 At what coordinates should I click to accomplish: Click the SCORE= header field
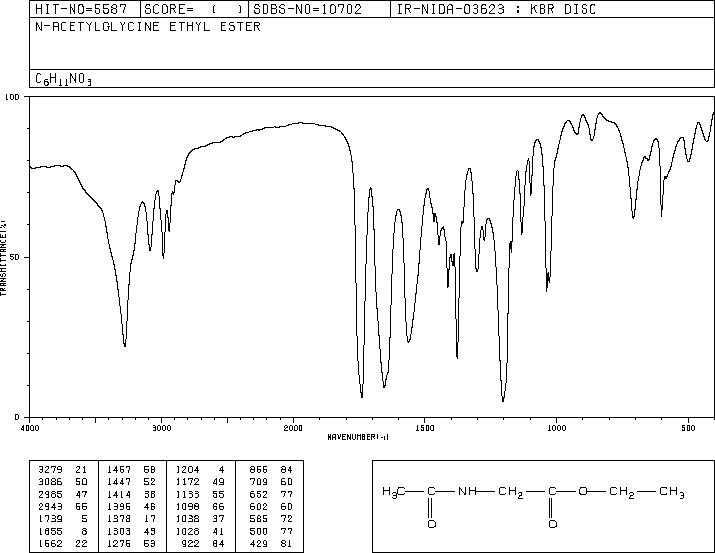click(194, 9)
